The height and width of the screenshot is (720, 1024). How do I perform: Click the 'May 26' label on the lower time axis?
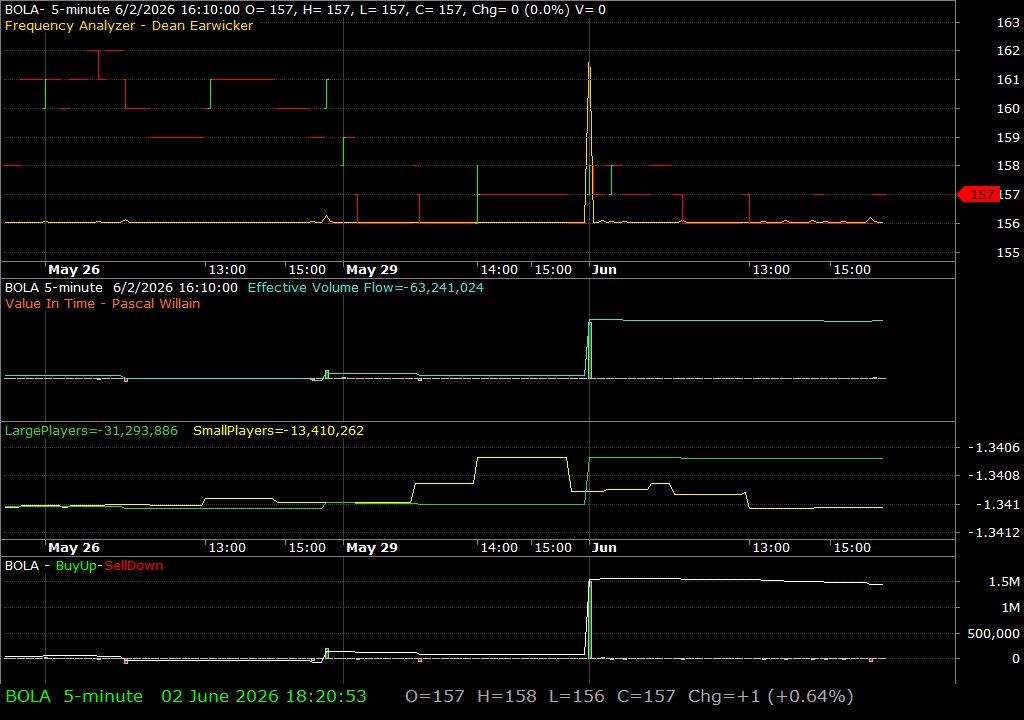pyautogui.click(x=74, y=548)
